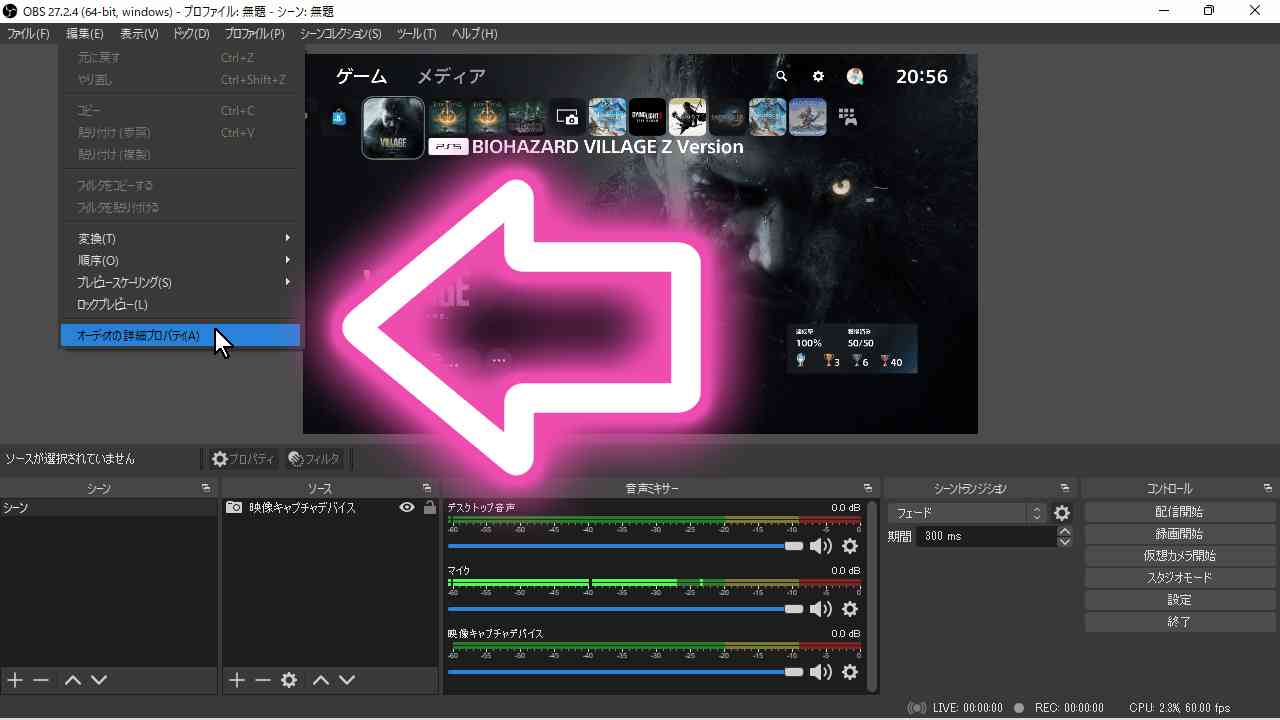Click the audio mixer vertical scrollbar
The width and height of the screenshot is (1280, 720).
[873, 596]
